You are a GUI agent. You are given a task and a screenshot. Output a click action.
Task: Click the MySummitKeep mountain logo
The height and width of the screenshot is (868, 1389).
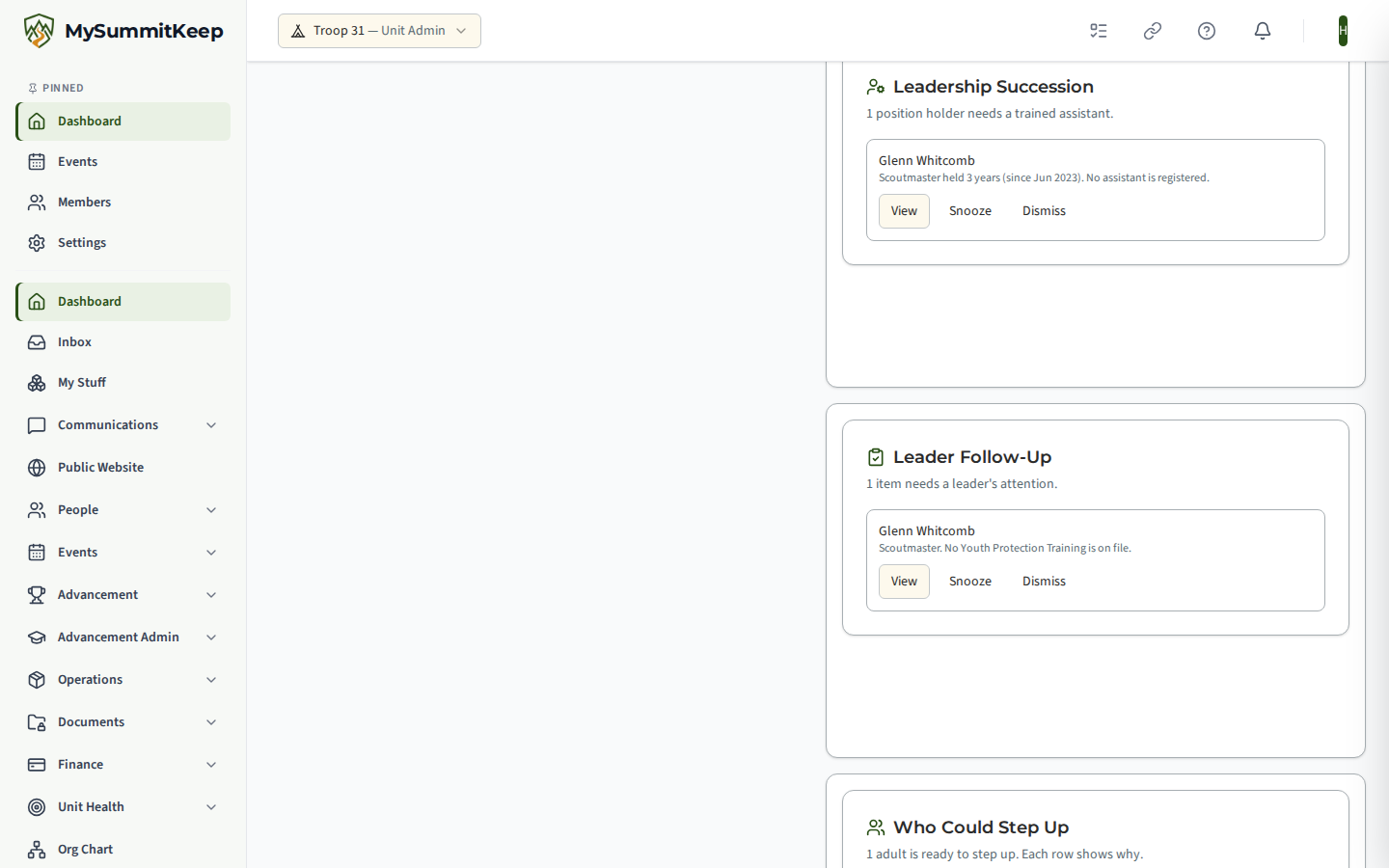tap(39, 31)
